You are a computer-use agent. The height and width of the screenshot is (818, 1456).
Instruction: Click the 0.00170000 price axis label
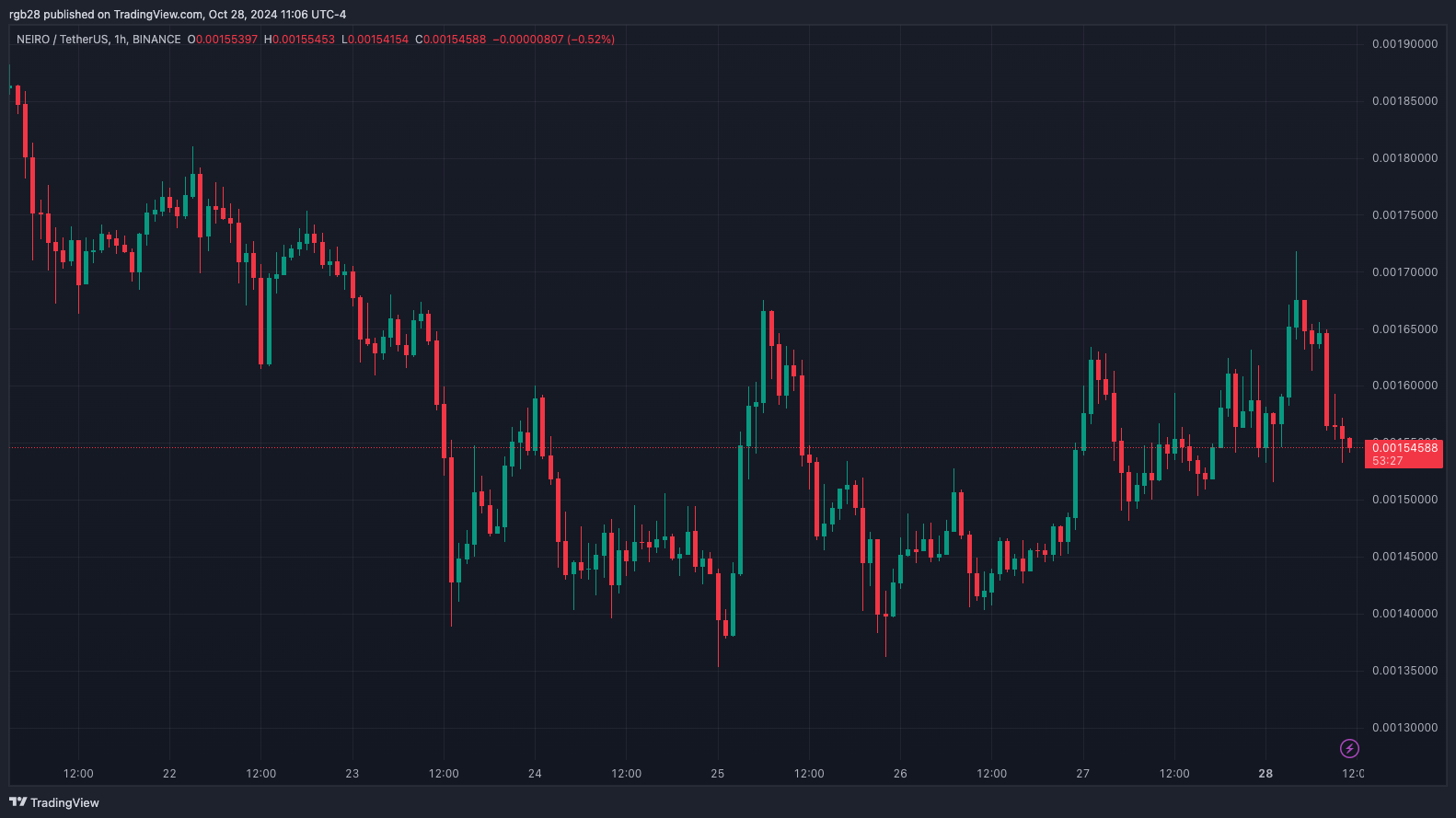tap(1404, 272)
